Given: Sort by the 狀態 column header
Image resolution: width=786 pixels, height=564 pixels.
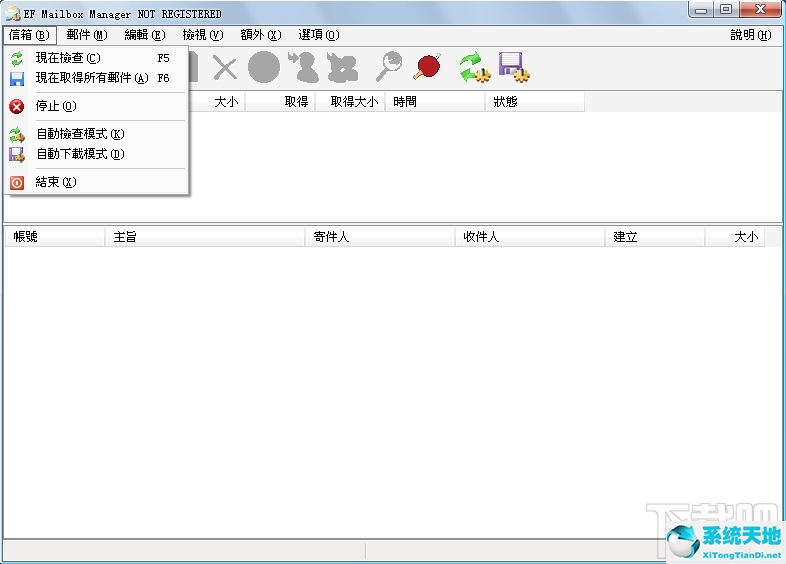Looking at the screenshot, I should [535, 102].
